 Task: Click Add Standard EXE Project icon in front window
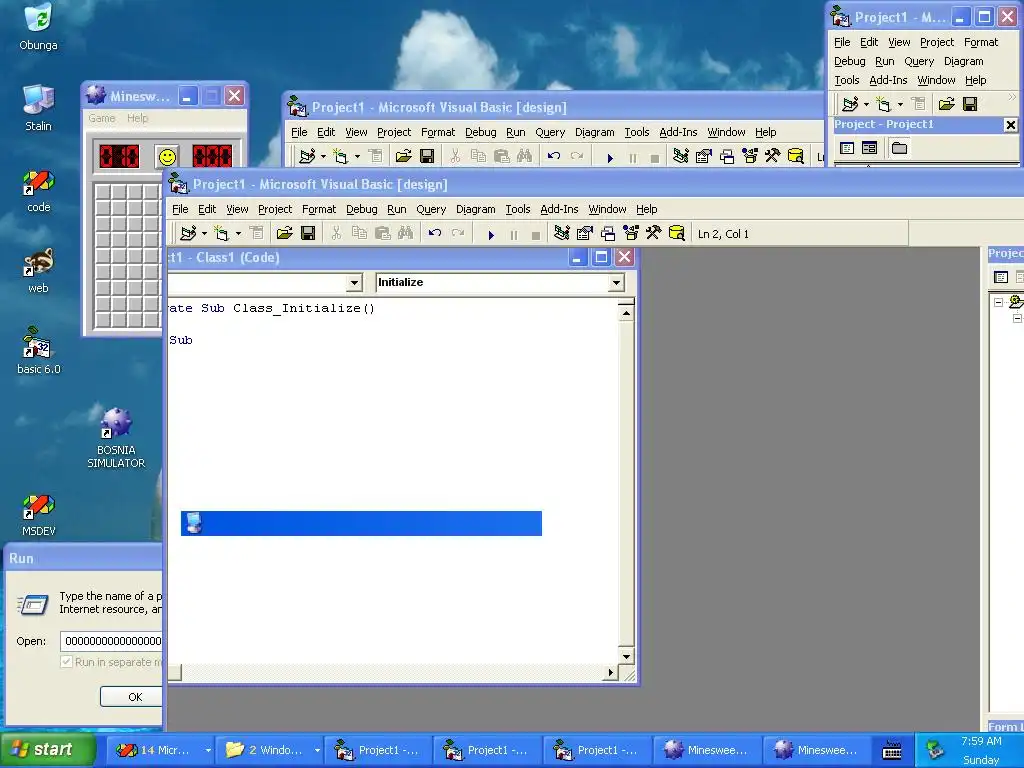pyautogui.click(x=188, y=233)
